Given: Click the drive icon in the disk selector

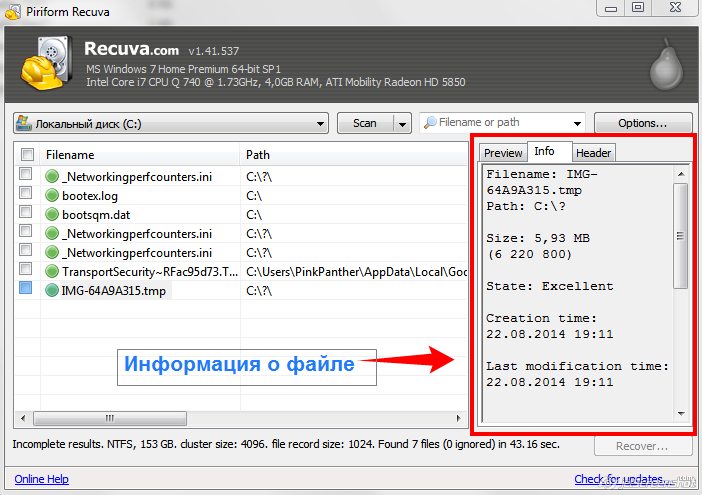Looking at the screenshot, I should tap(24, 123).
